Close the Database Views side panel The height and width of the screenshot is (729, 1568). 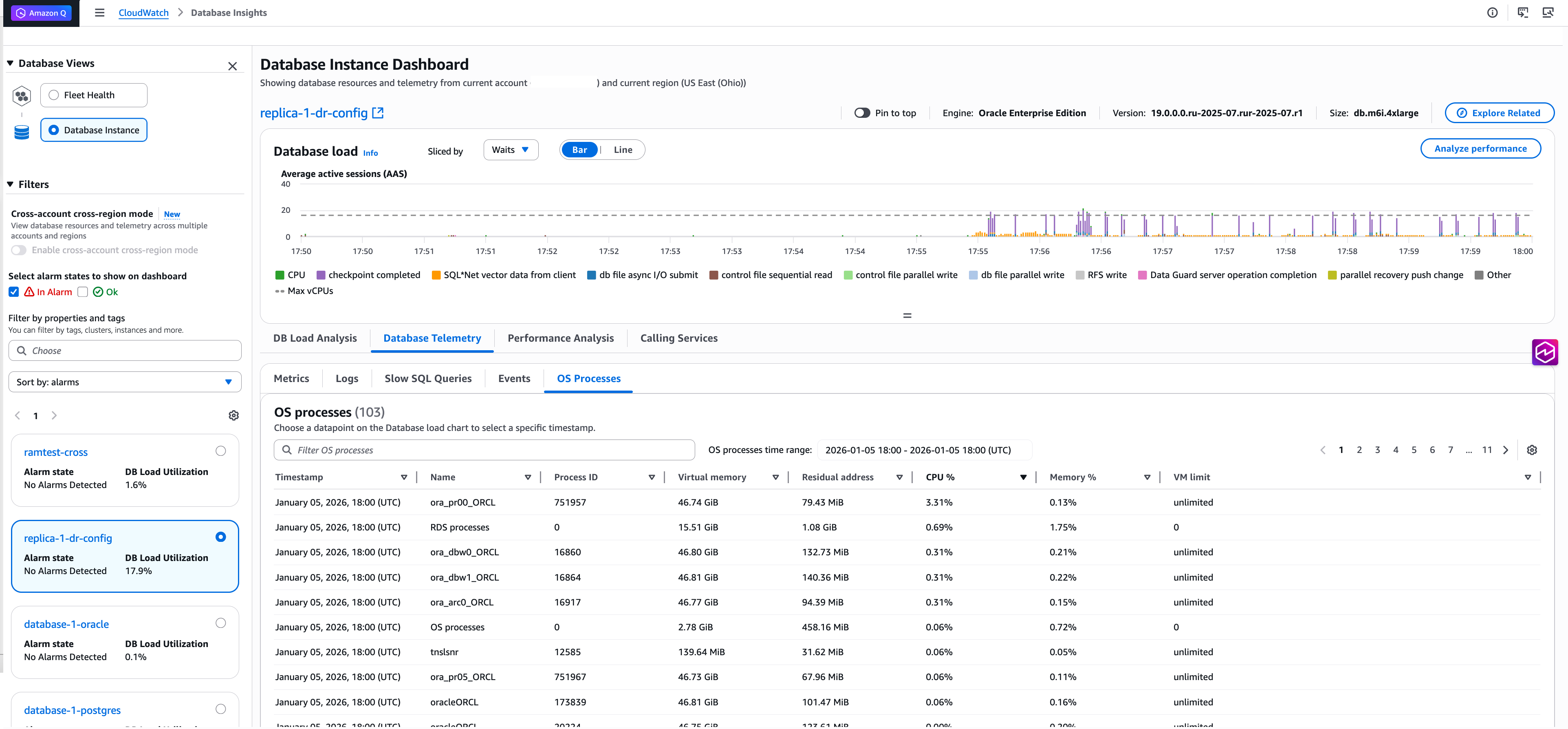pyautogui.click(x=233, y=66)
